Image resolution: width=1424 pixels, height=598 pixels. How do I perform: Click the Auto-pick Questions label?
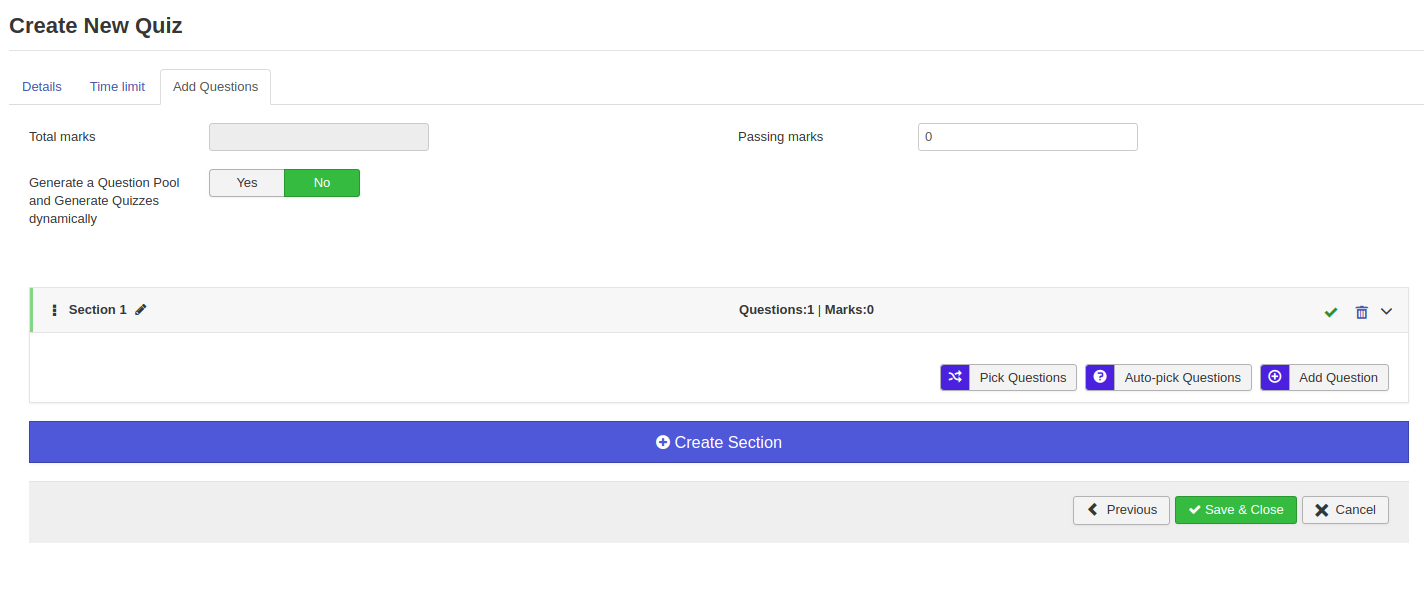tap(1182, 377)
